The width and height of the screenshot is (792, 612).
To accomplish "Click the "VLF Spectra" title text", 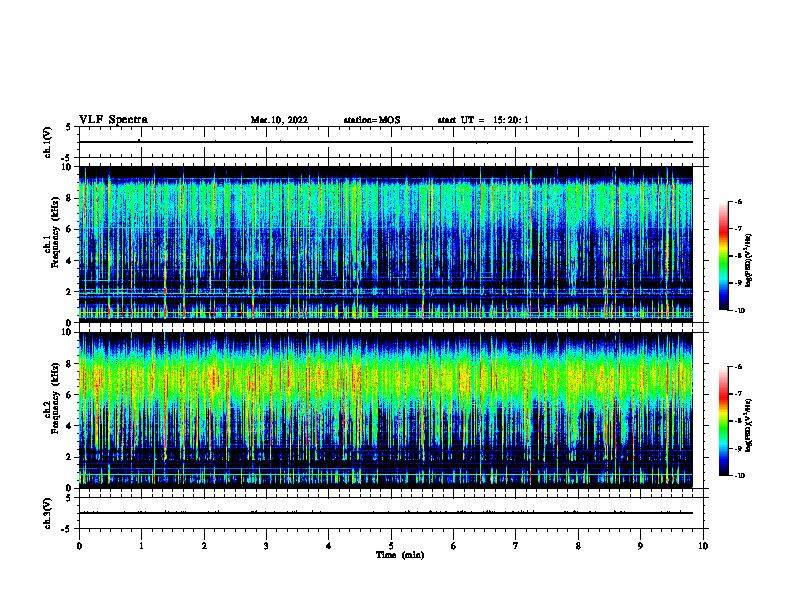I will (113, 120).
